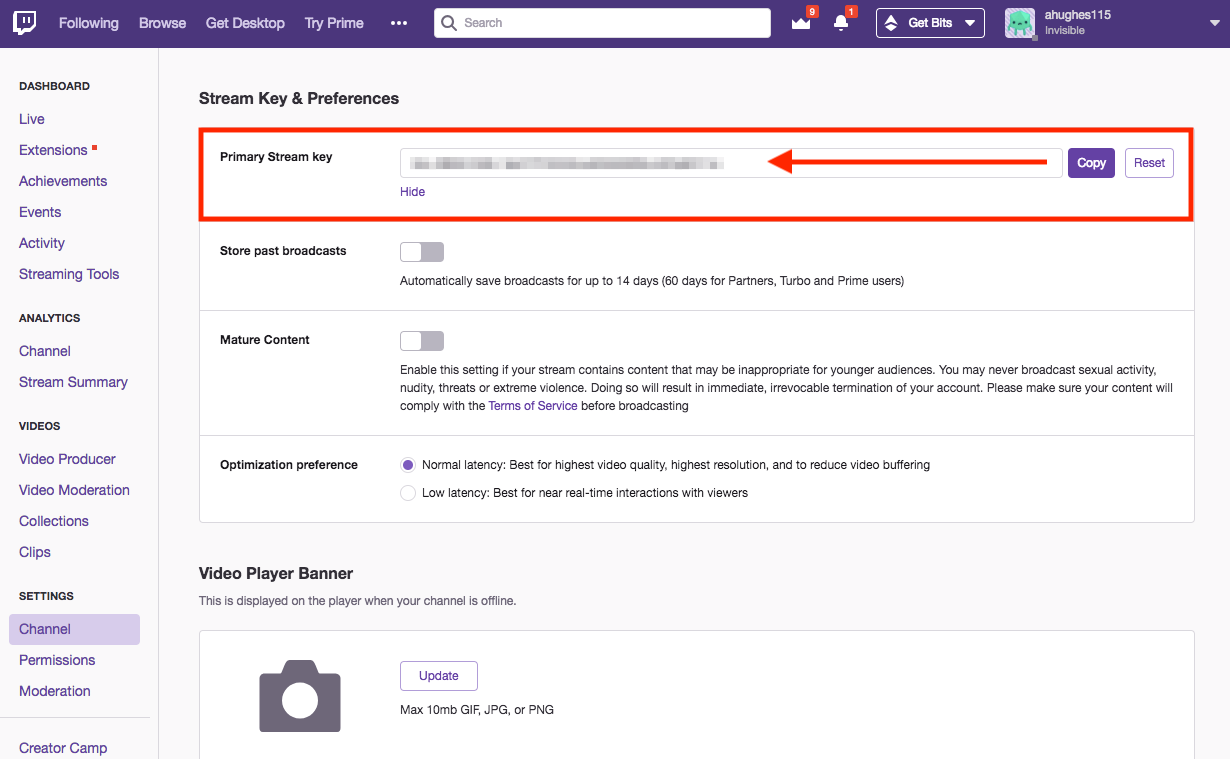Open the Prime loot crown icon
Screen dimensions: 1230x759
click(x=801, y=23)
